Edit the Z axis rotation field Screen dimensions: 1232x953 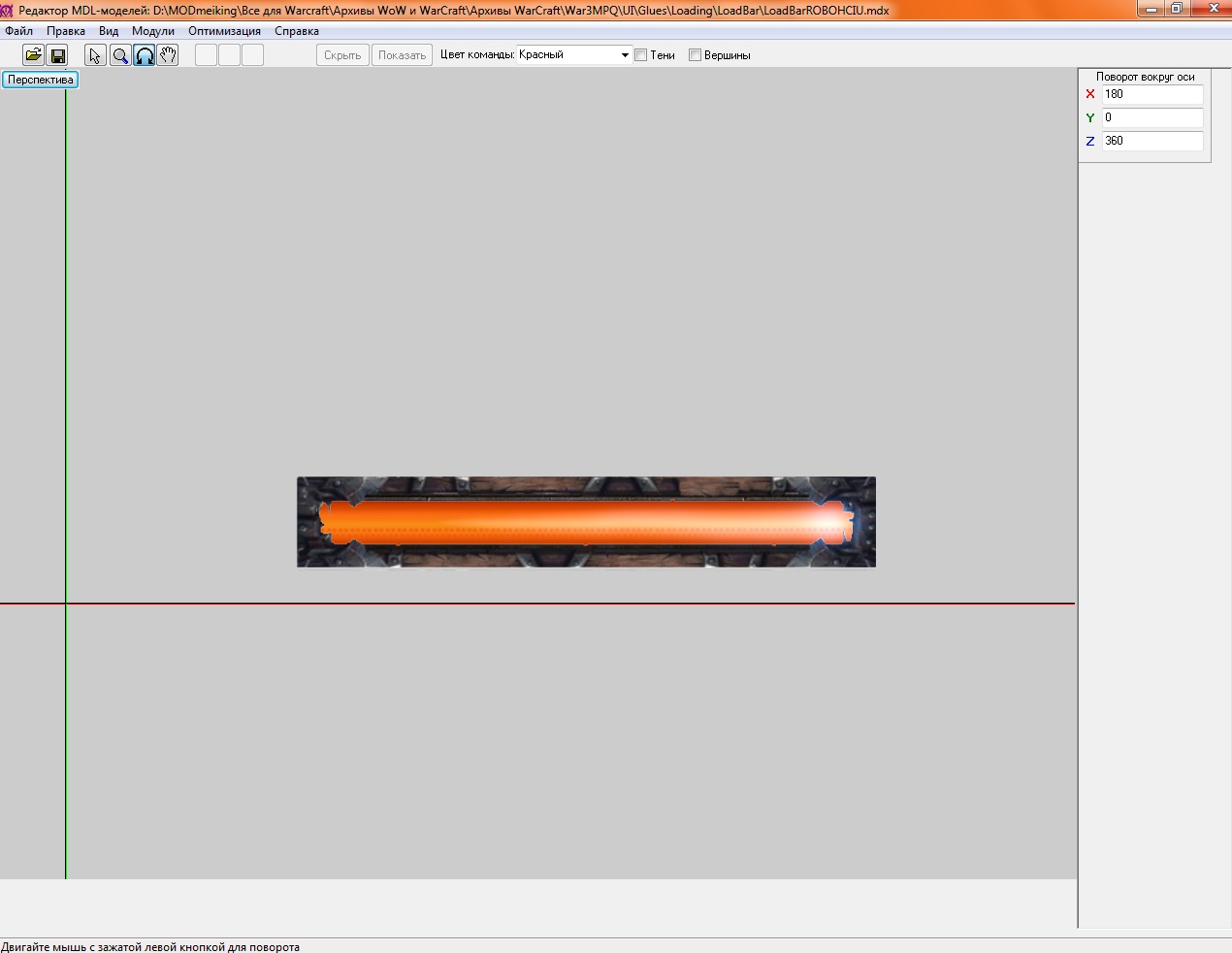point(1152,141)
